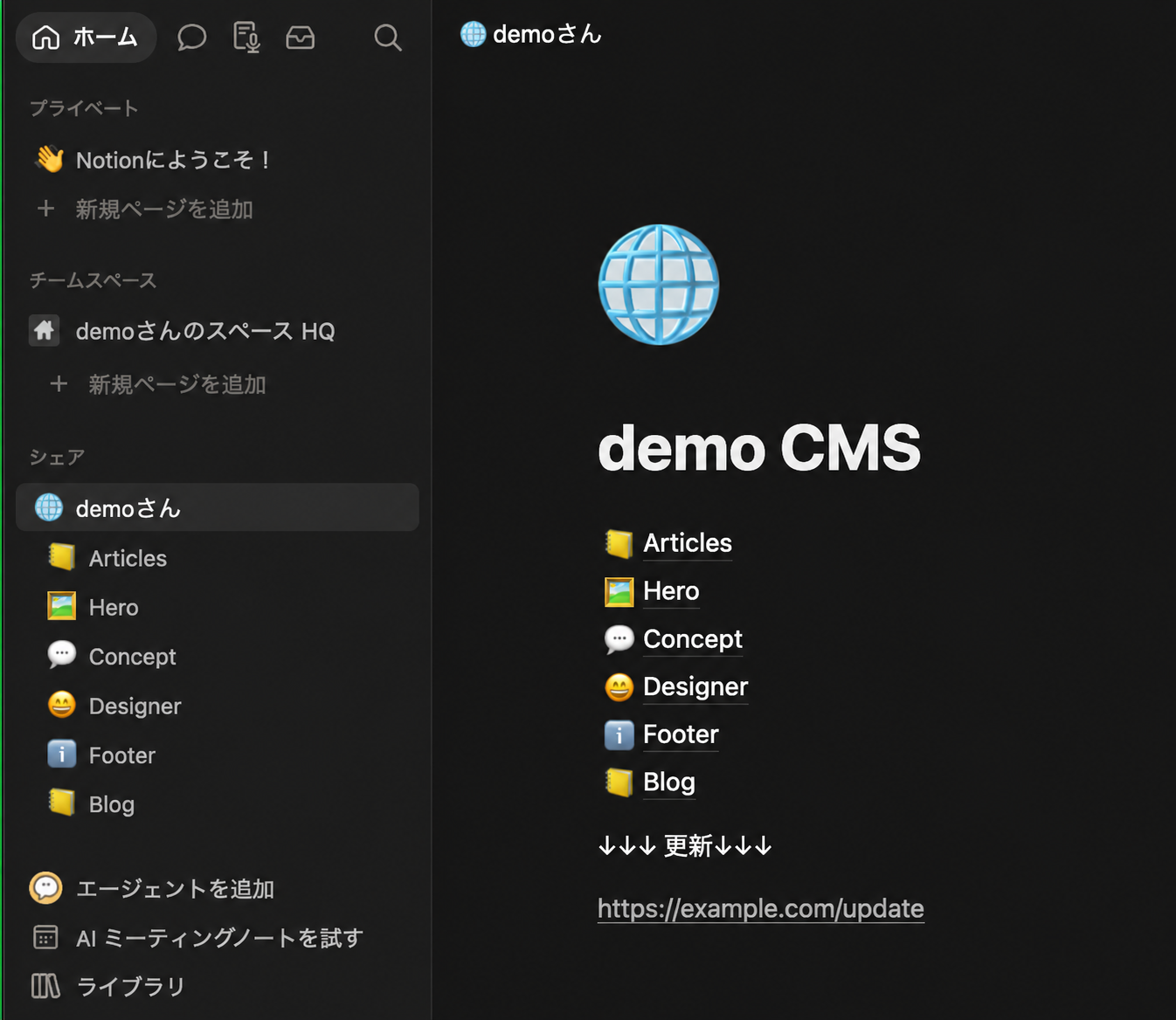Viewport: 1176px width, 1020px height.
Task: Click globe icon beside demoさん in sidebar
Action: point(49,507)
